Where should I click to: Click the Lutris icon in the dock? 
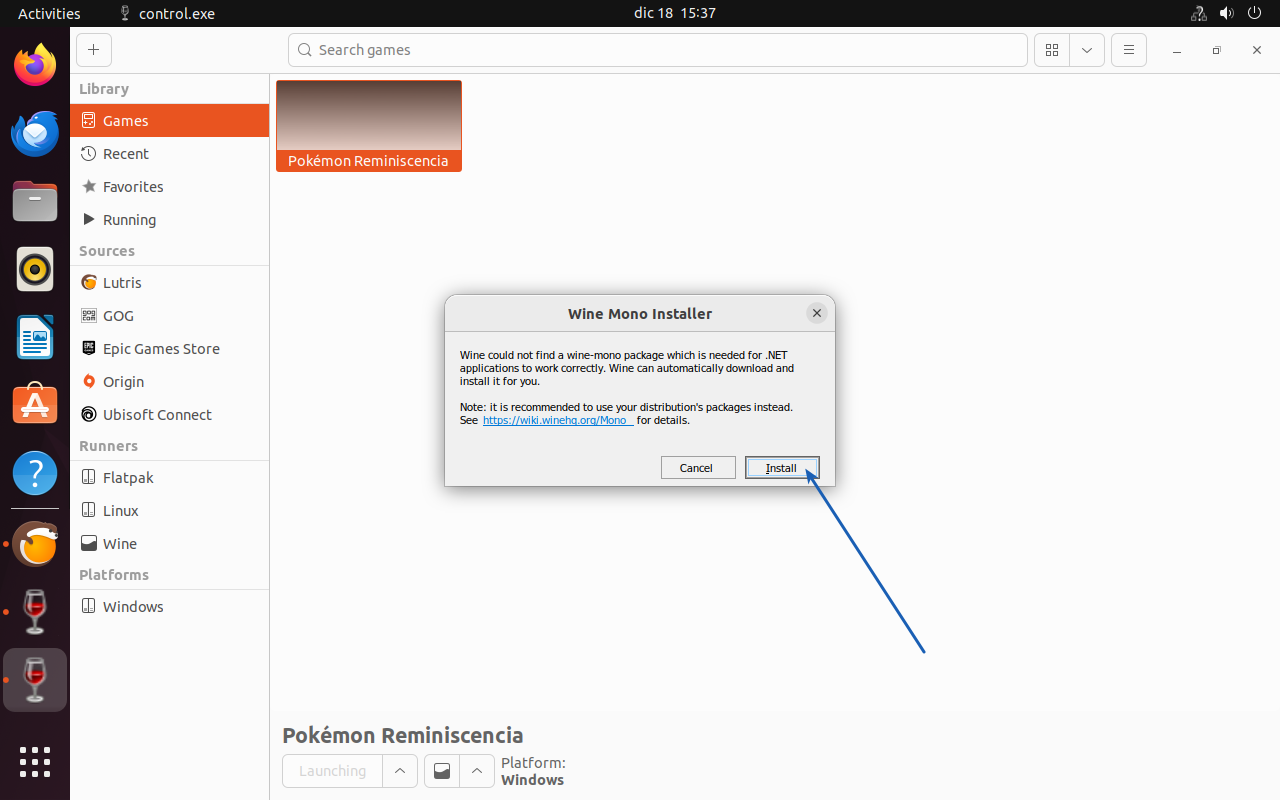click(35, 544)
